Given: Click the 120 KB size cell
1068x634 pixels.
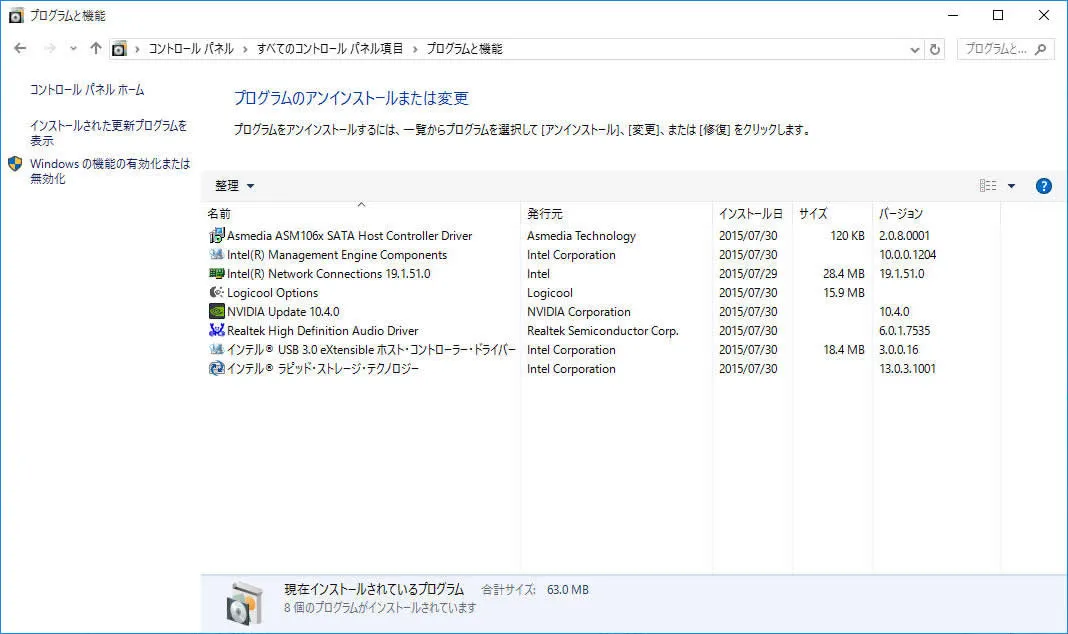Looking at the screenshot, I should pos(847,236).
